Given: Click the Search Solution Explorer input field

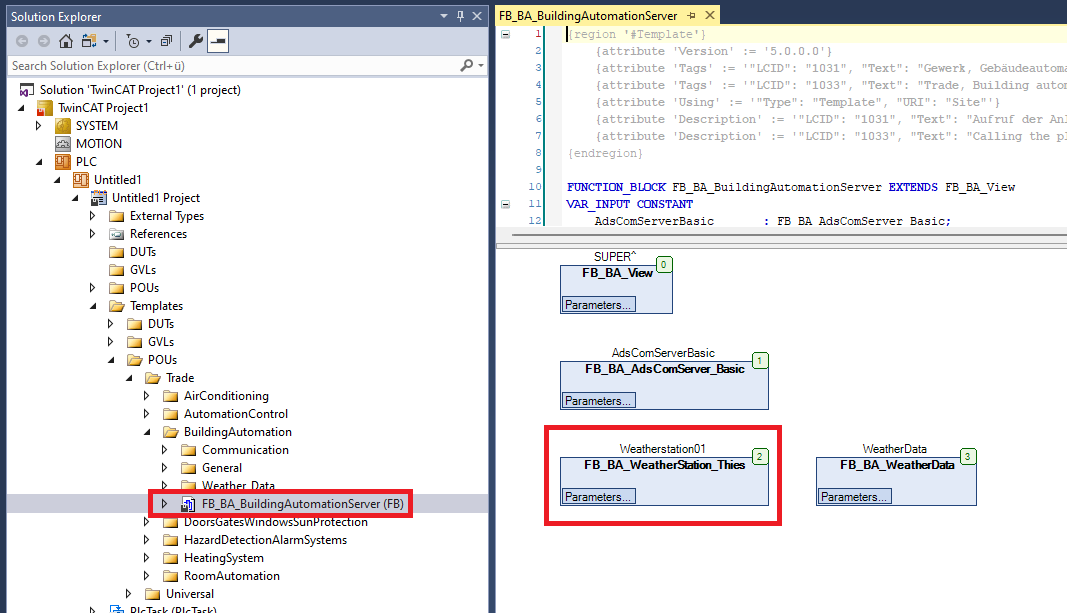Looking at the screenshot, I should (x=230, y=66).
